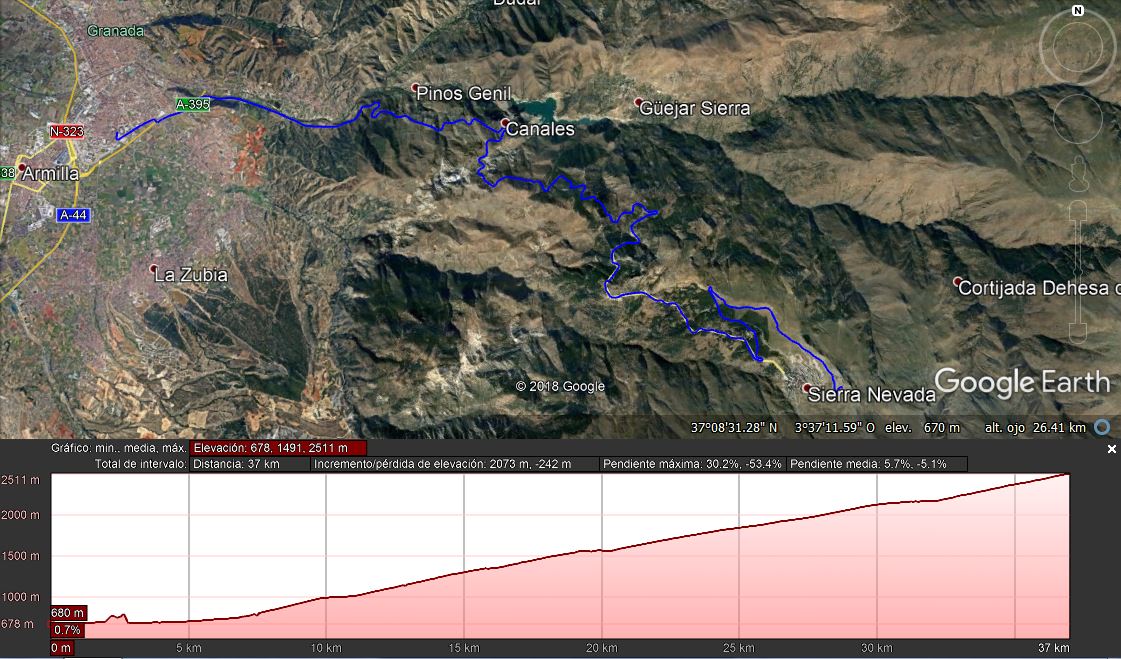
Task: Click the Pinos Genil label
Action: point(463,94)
